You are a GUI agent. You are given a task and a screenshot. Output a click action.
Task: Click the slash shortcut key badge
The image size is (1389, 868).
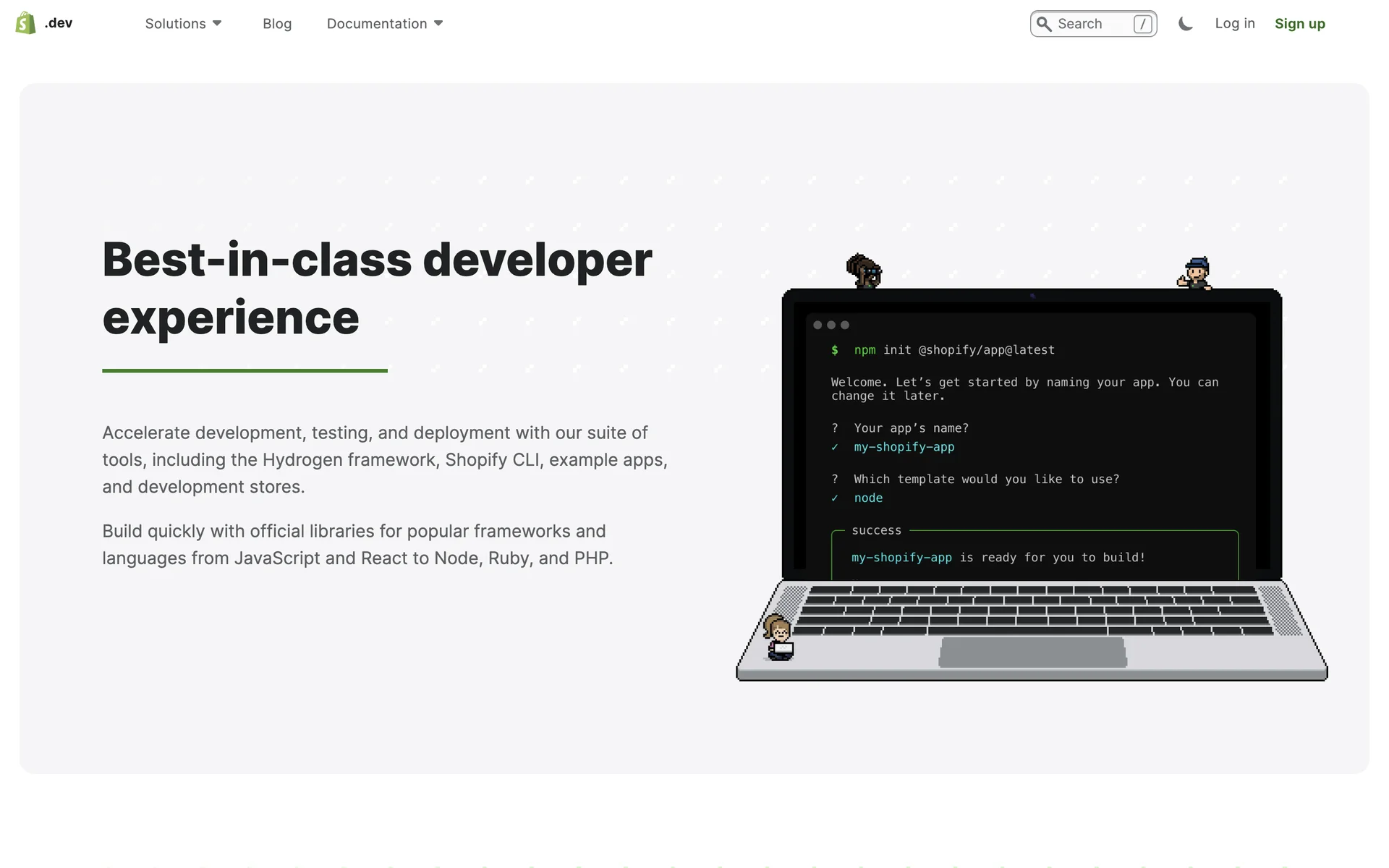(x=1142, y=24)
